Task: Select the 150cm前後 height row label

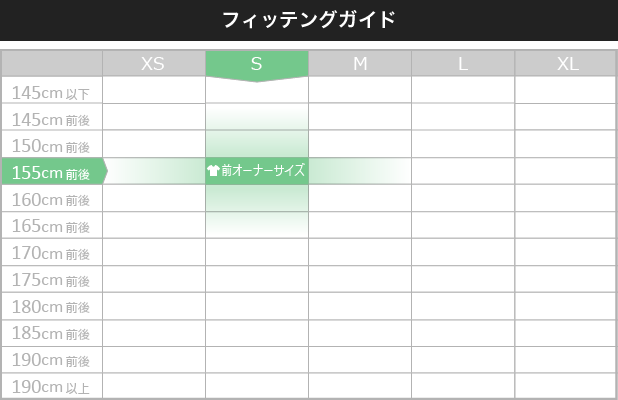Action: 52,144
